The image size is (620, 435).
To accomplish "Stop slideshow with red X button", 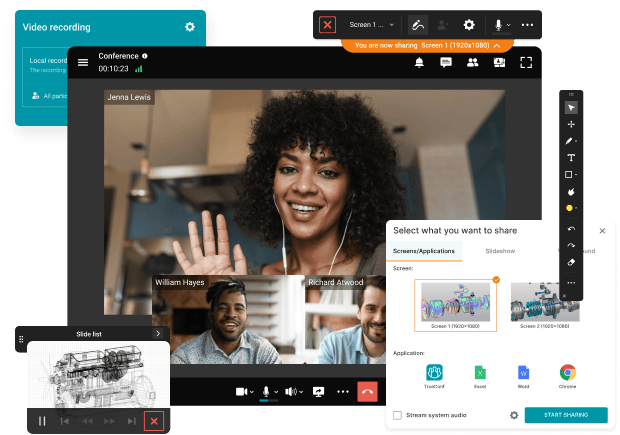I will (x=154, y=422).
